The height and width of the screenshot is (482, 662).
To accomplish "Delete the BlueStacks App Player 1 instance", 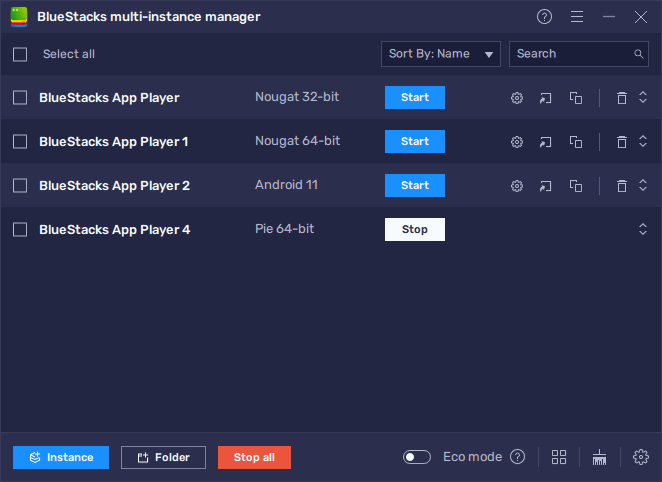I will tap(621, 142).
